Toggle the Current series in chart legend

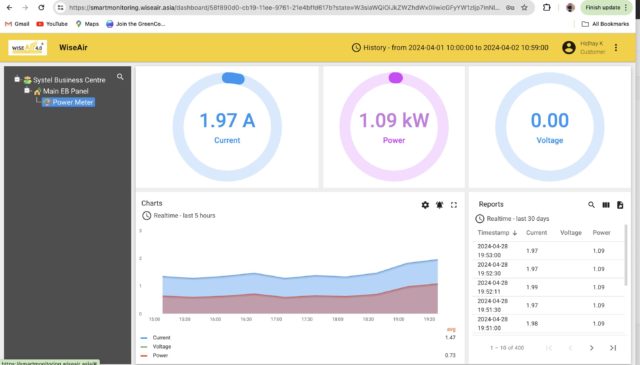coord(161,338)
